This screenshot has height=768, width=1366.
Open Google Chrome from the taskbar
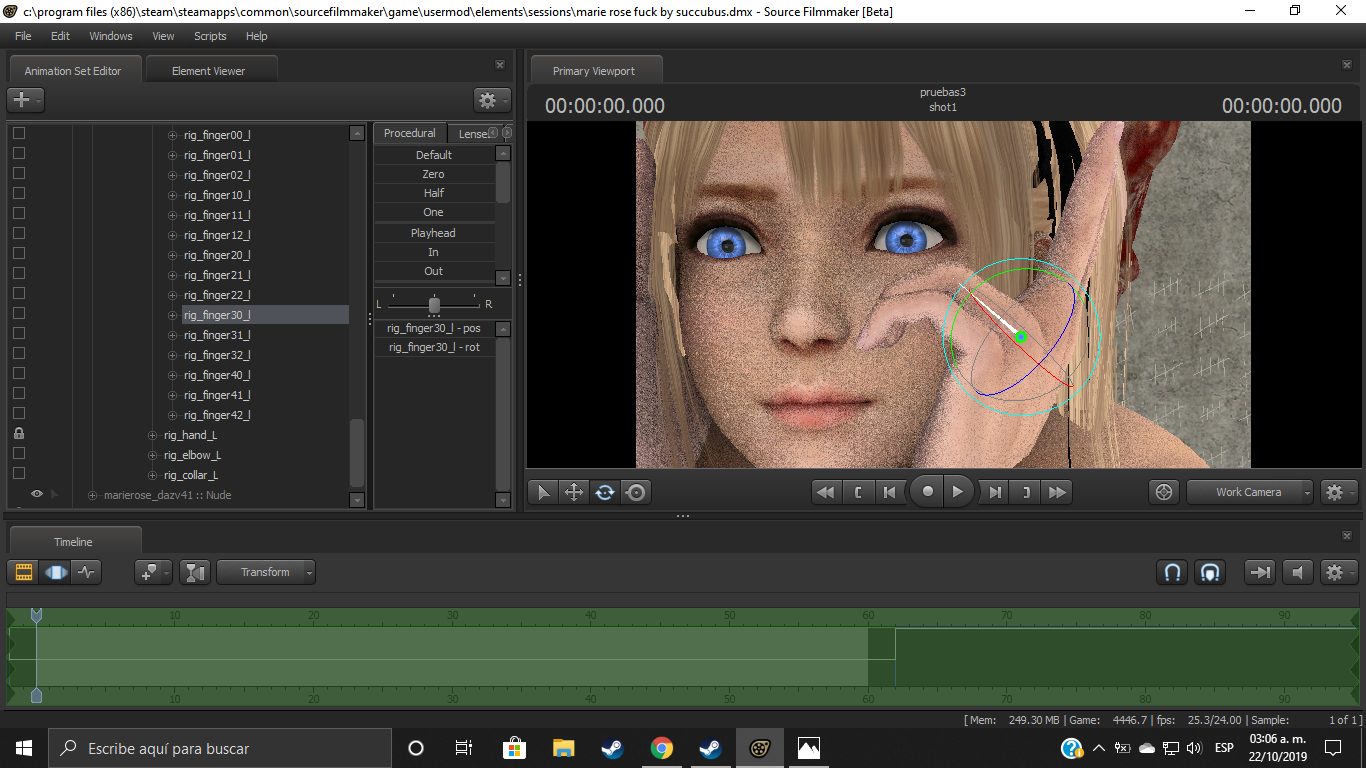[x=661, y=748]
